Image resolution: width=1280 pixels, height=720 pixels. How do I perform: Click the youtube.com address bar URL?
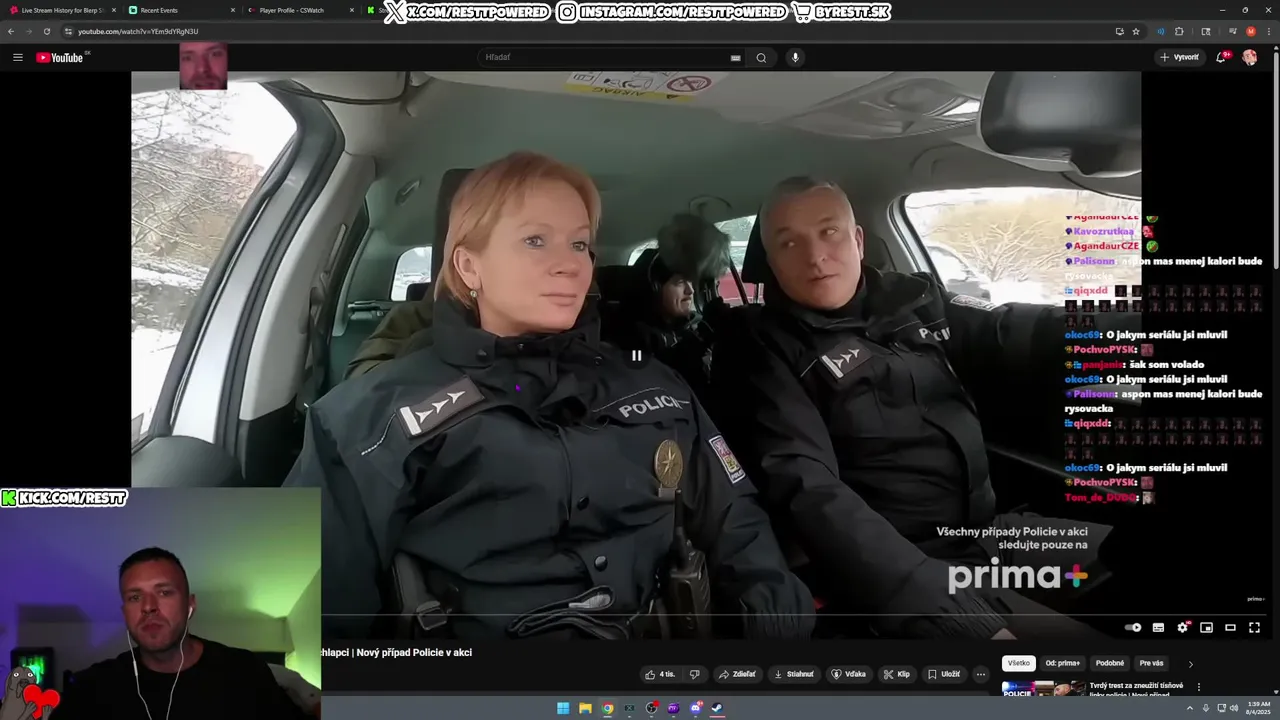[138, 31]
